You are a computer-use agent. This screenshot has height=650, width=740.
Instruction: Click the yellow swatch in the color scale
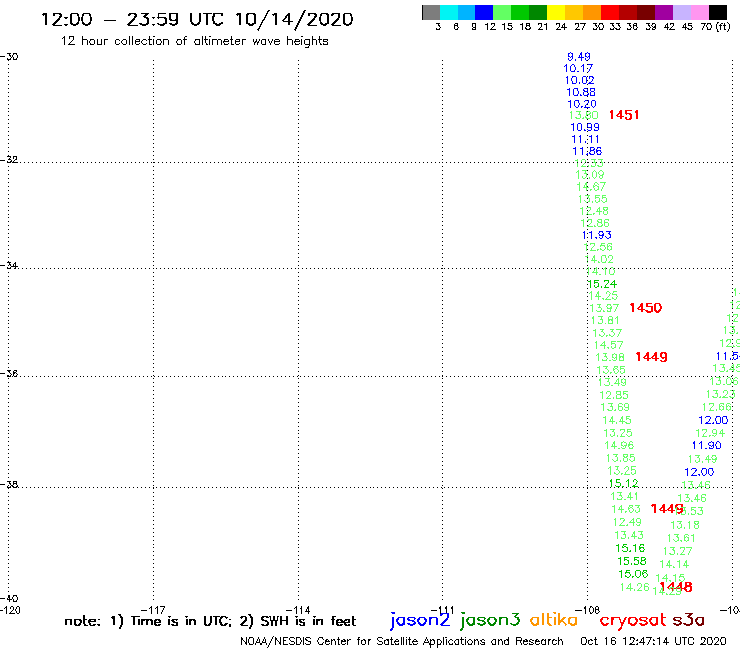click(556, 12)
